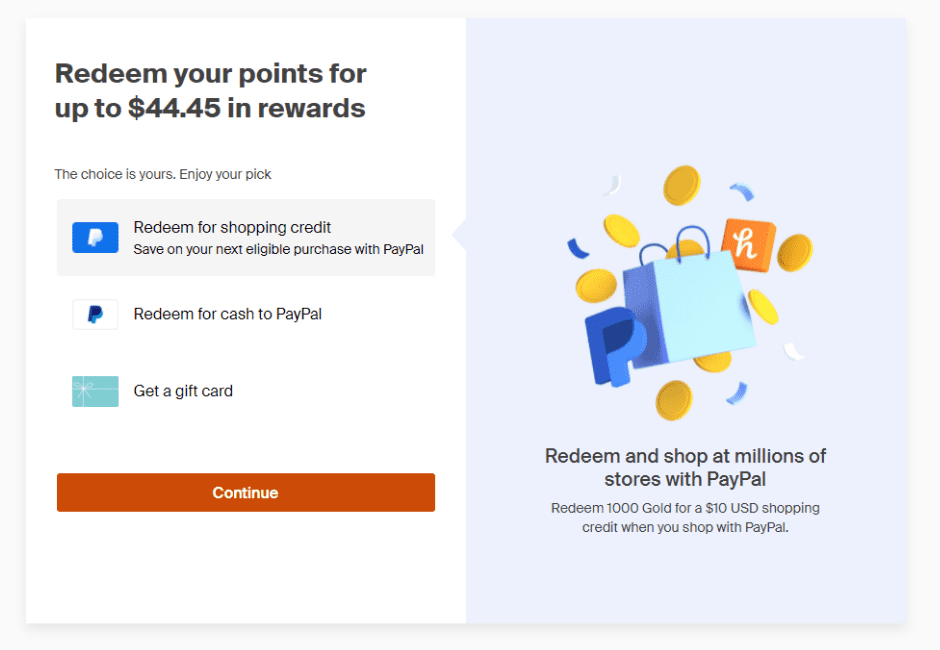Click the teal gift card icon
The height and width of the screenshot is (650, 940).
point(94,391)
